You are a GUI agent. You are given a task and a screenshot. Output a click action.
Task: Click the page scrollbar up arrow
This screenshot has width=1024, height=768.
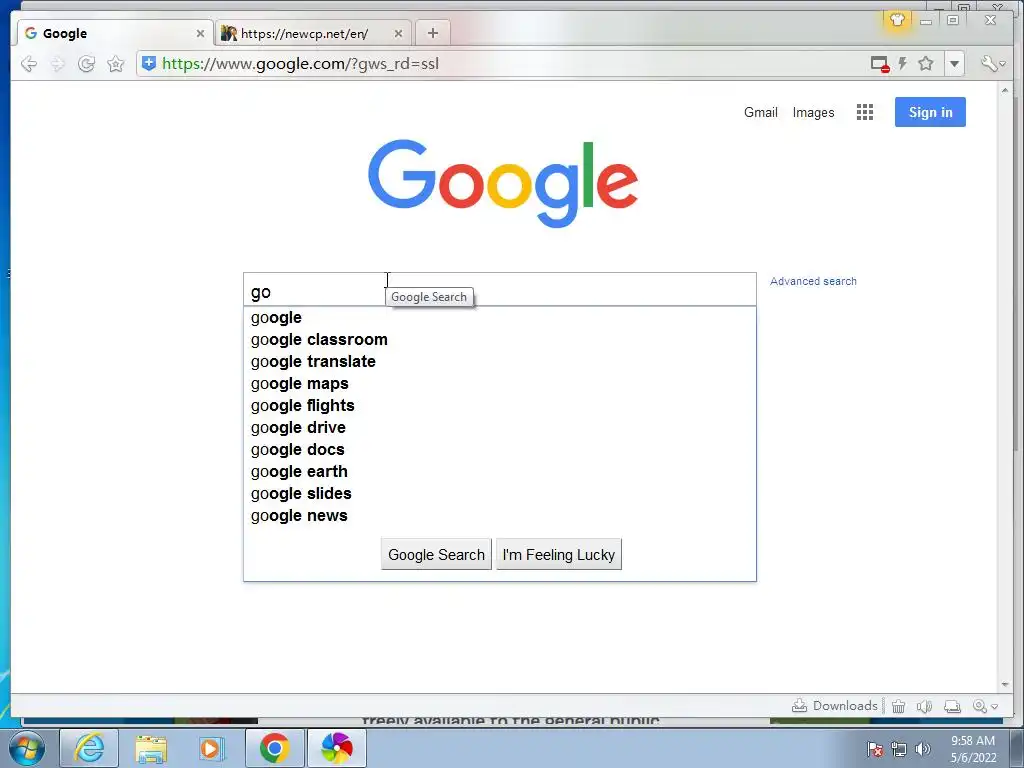pyautogui.click(x=1004, y=89)
